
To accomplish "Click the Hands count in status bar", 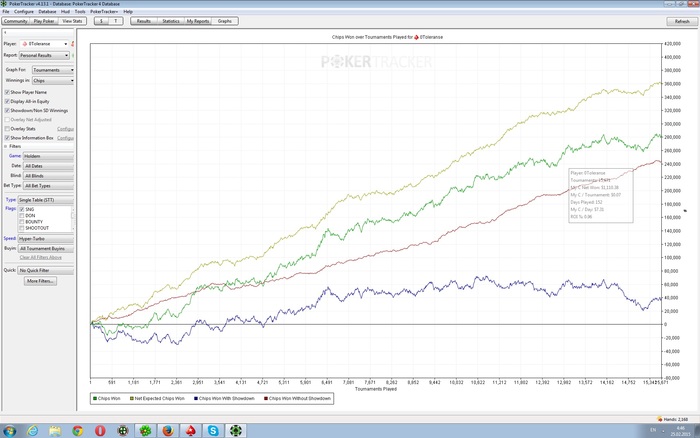I will (x=673, y=419).
